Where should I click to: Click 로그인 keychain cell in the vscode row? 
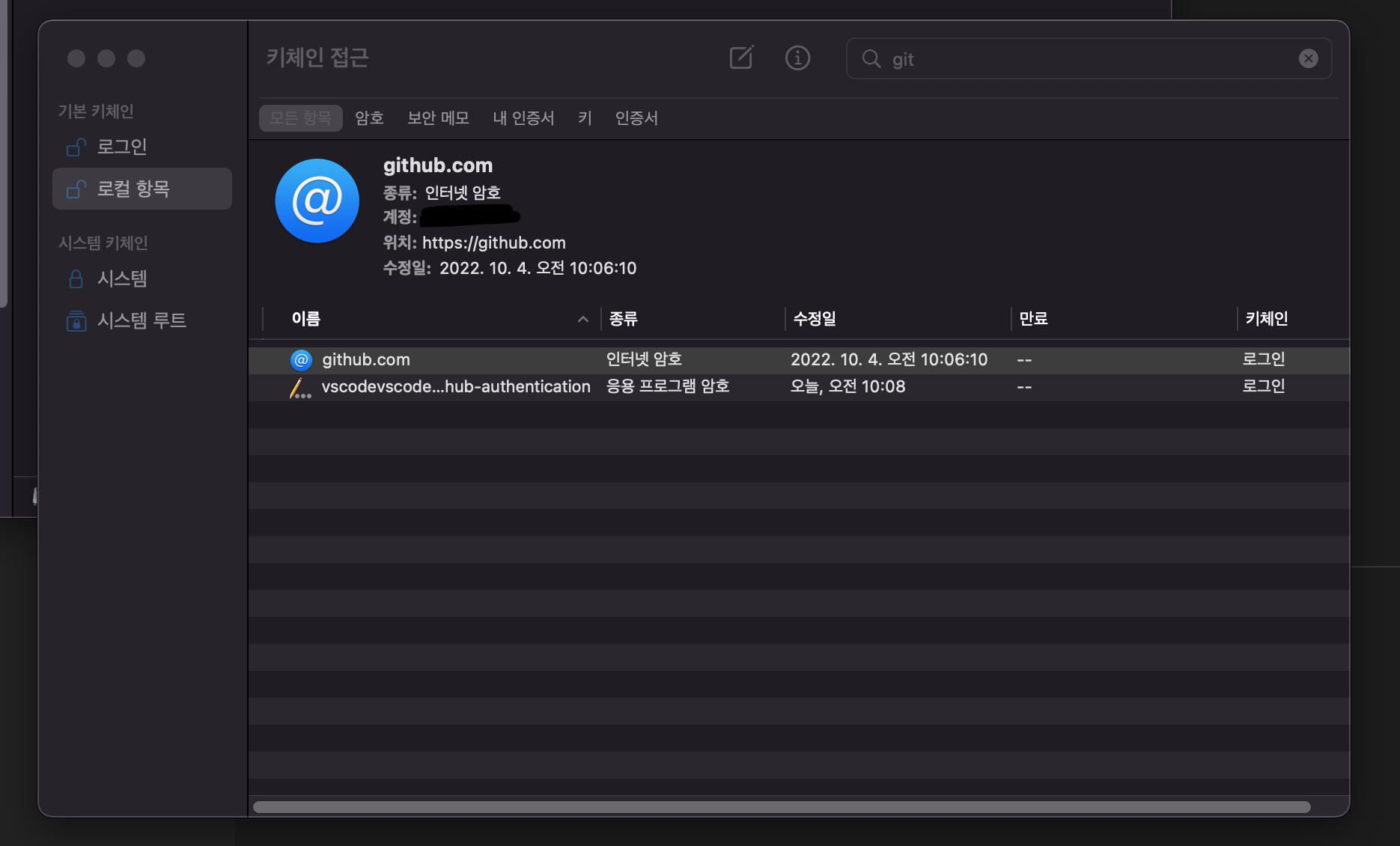(x=1264, y=386)
